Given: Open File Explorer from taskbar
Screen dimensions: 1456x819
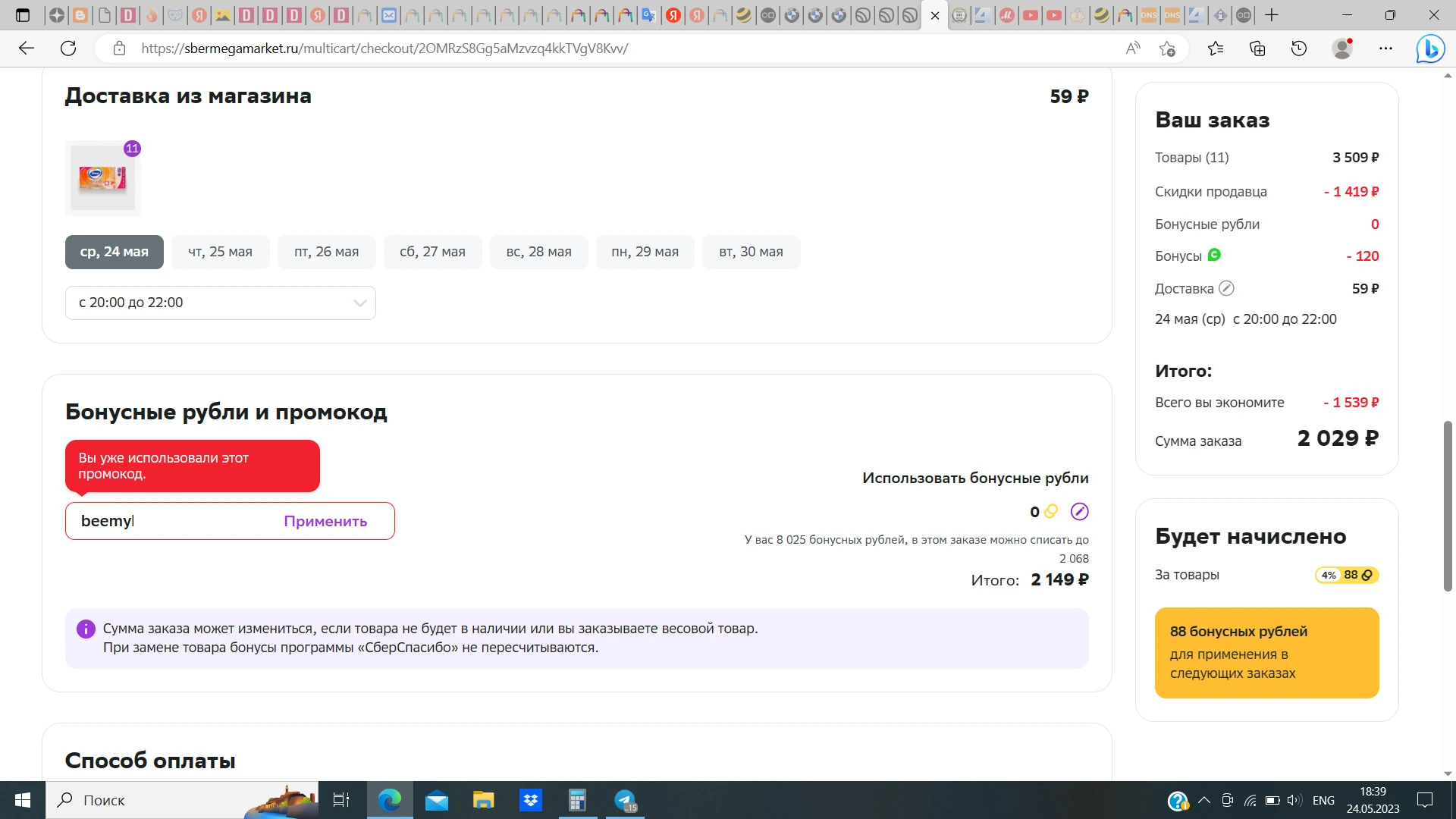Looking at the screenshot, I should point(484,800).
